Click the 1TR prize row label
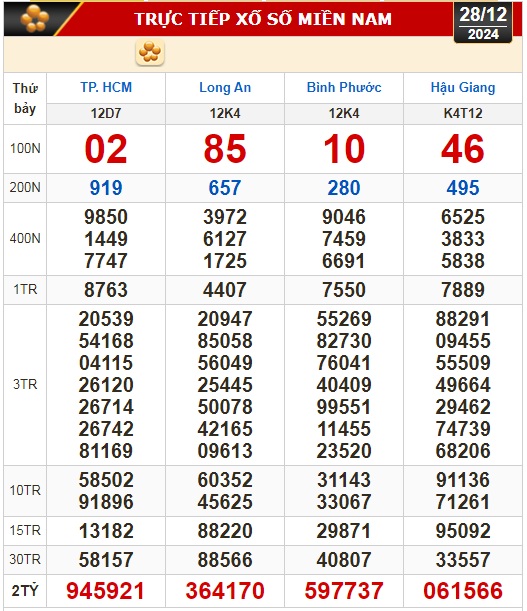The height and width of the screenshot is (611, 527). coord(25,290)
